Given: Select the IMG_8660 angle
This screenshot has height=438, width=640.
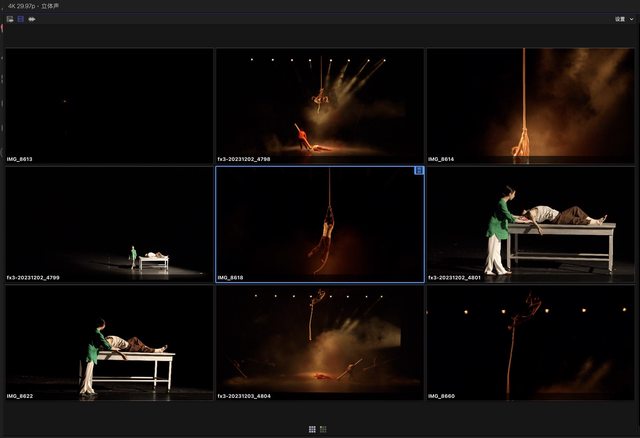Looking at the screenshot, I should click(x=530, y=340).
